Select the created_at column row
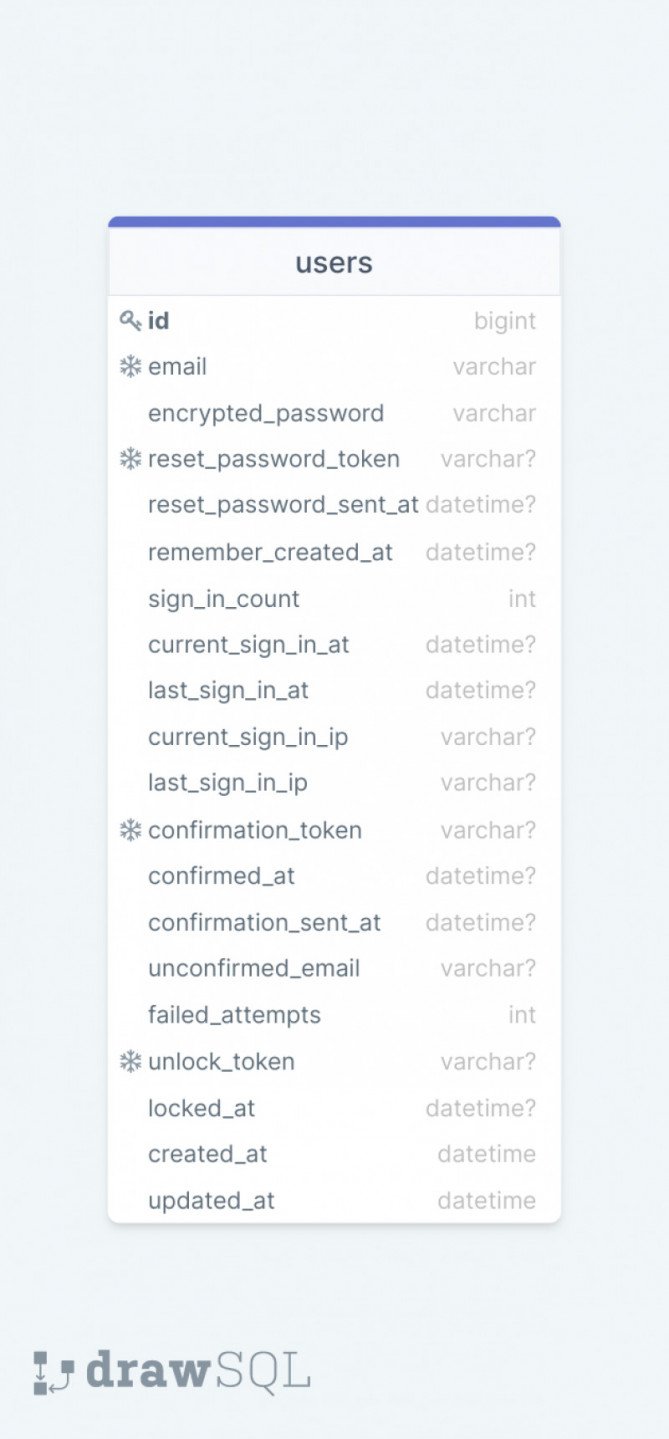 pos(334,1154)
